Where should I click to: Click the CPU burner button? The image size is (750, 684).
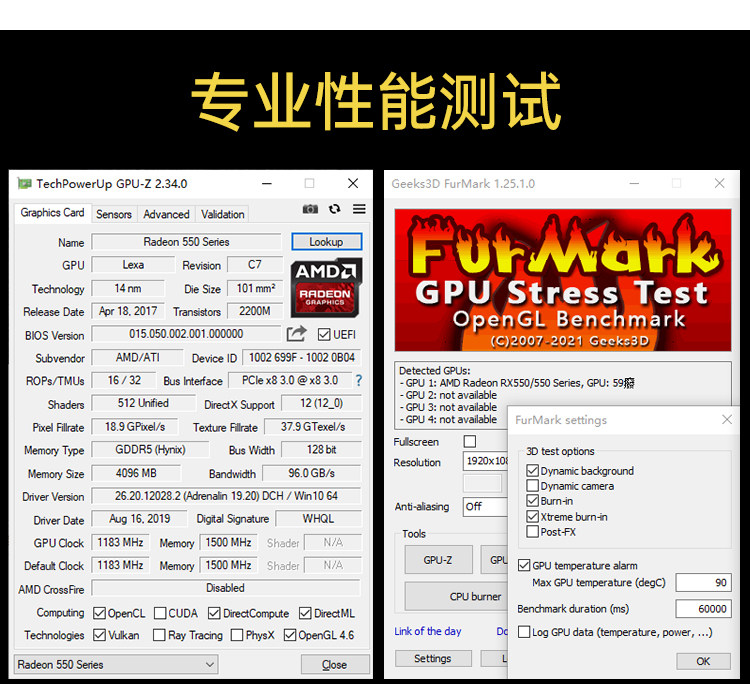[x=457, y=596]
